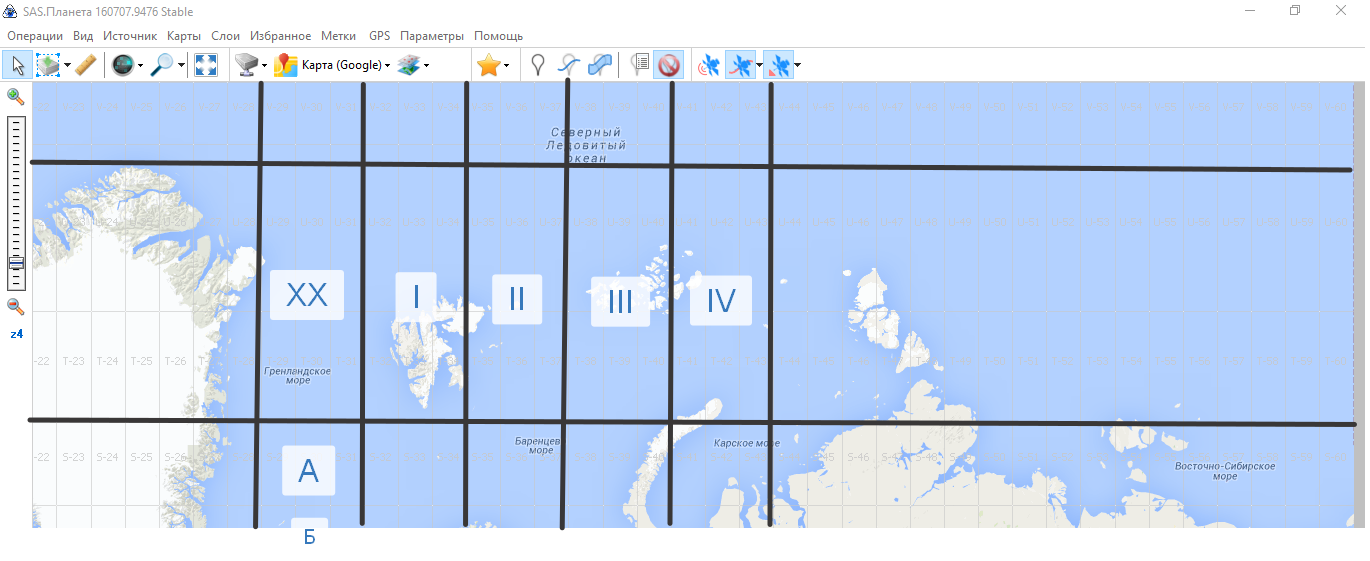The width and height of the screenshot is (1370, 561).
Task: Toggle full screen map mode
Action: (x=206, y=66)
